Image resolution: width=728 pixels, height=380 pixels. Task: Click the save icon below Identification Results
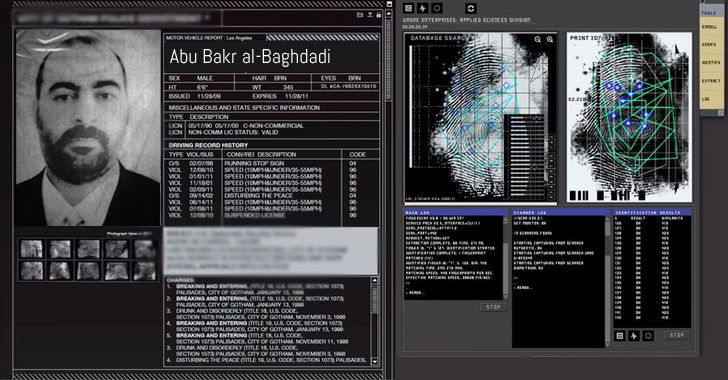619,335
